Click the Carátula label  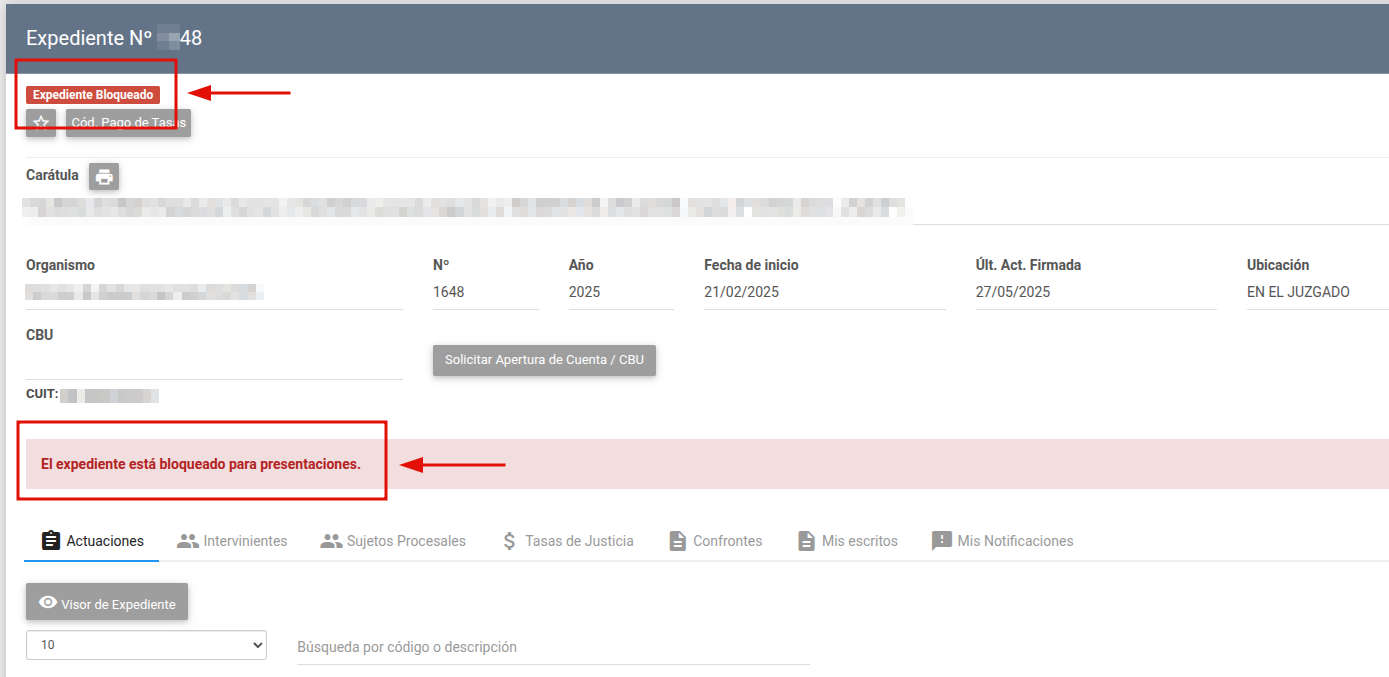pyautogui.click(x=52, y=175)
